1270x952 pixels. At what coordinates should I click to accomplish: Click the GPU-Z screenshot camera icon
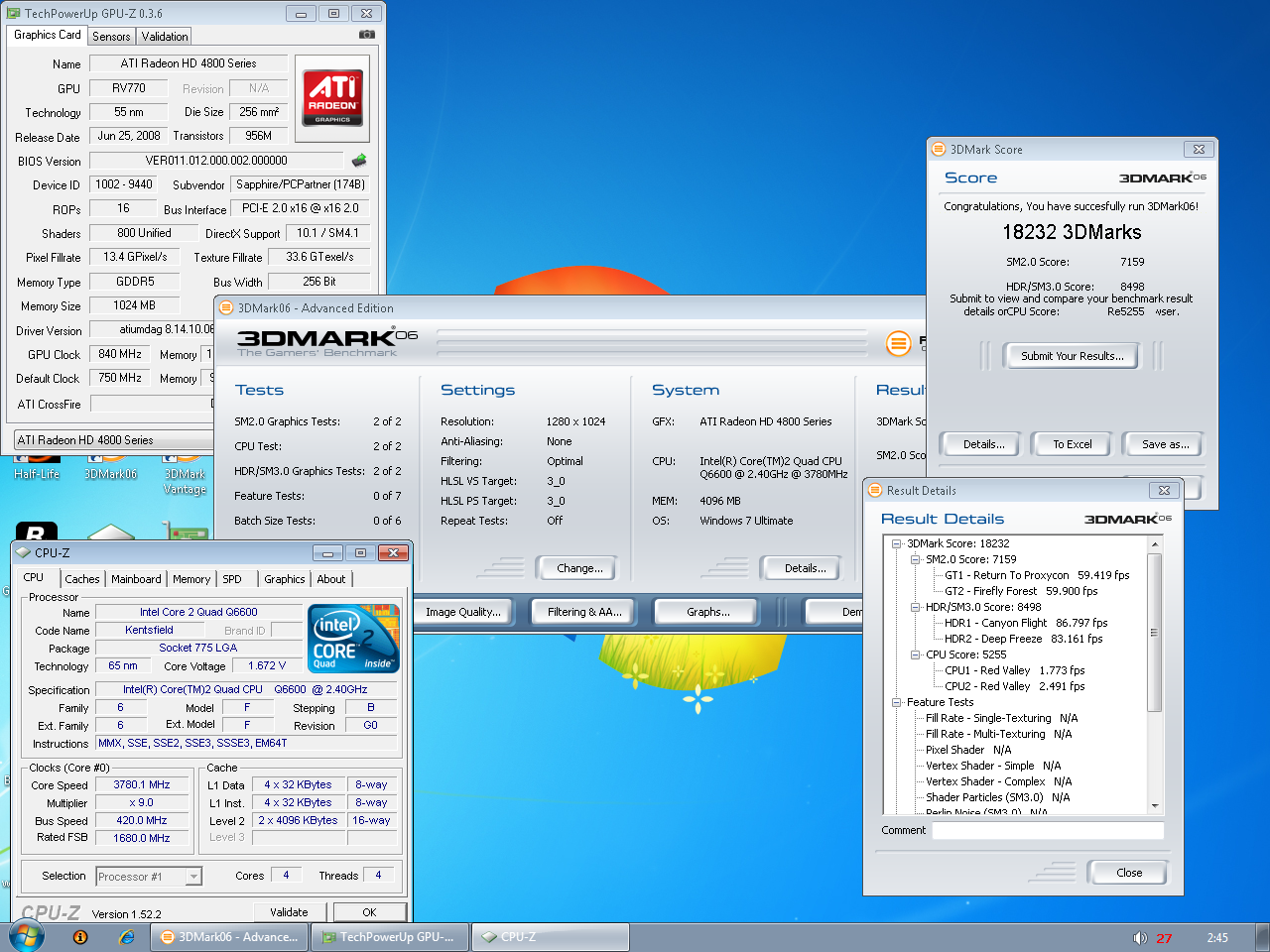tap(367, 35)
